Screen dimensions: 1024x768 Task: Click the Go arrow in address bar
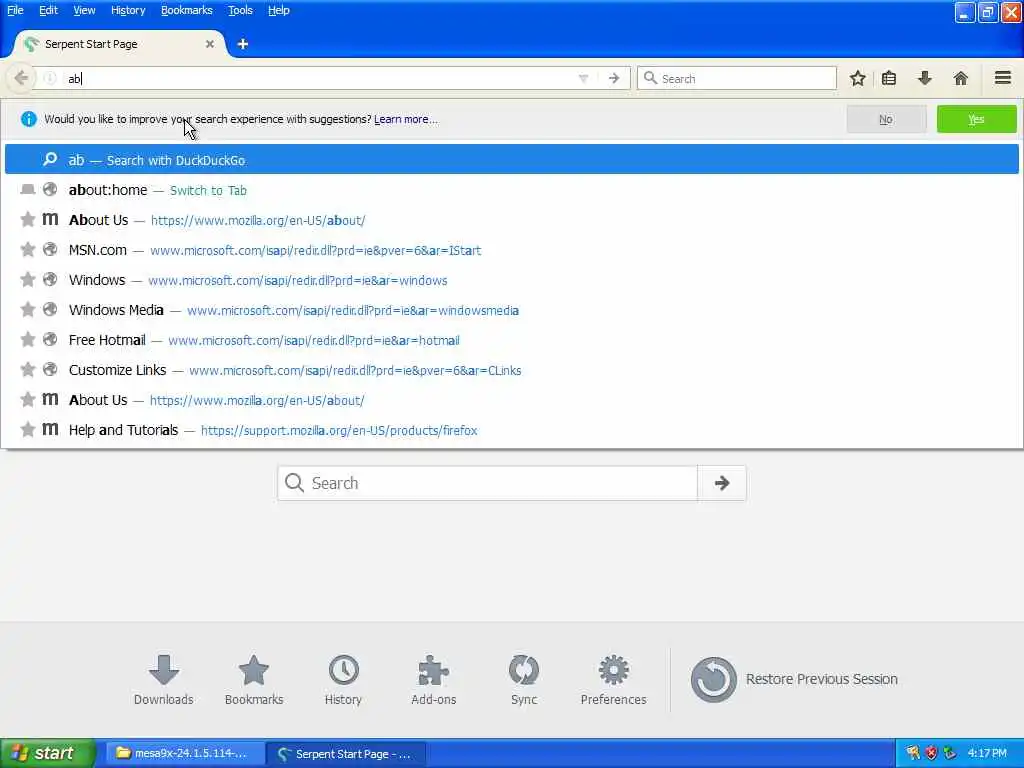[x=614, y=79]
